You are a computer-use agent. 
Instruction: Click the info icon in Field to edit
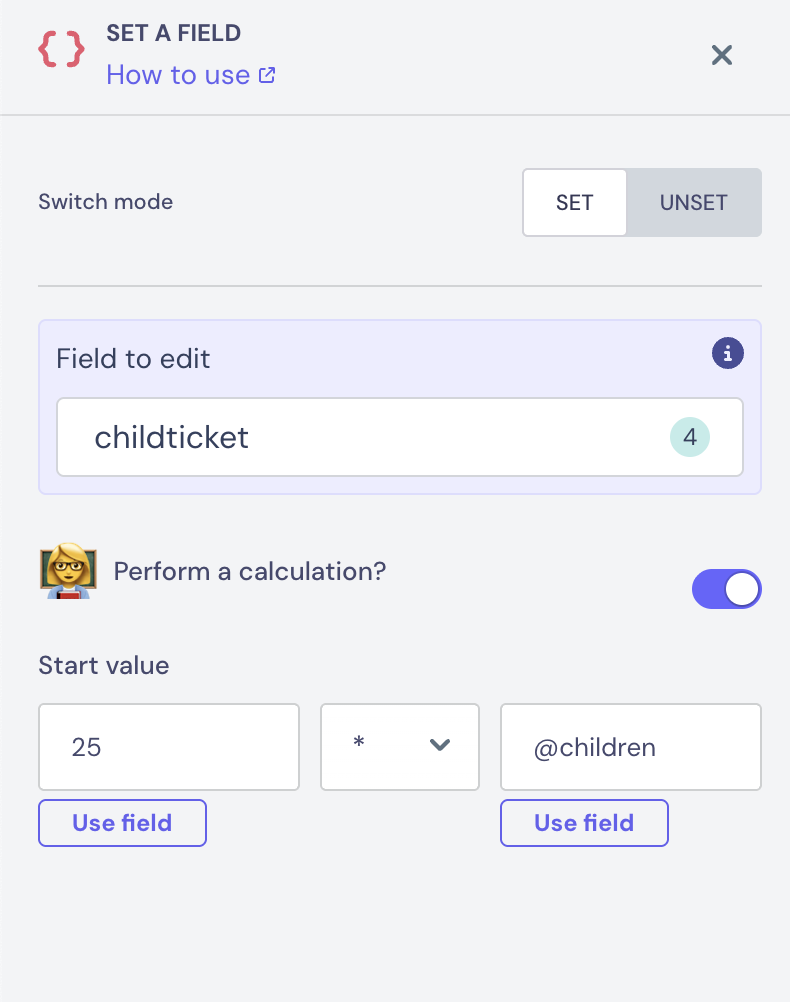coord(728,352)
